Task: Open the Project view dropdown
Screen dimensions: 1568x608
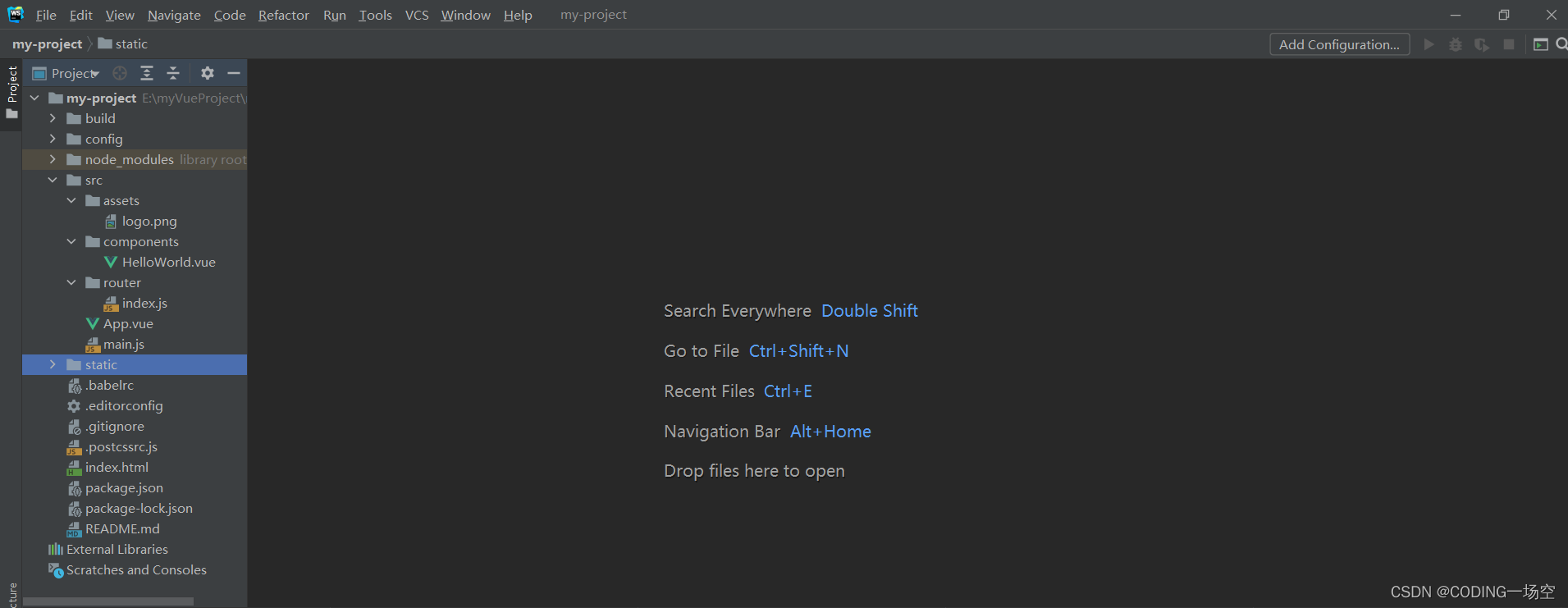Action: coord(66,73)
